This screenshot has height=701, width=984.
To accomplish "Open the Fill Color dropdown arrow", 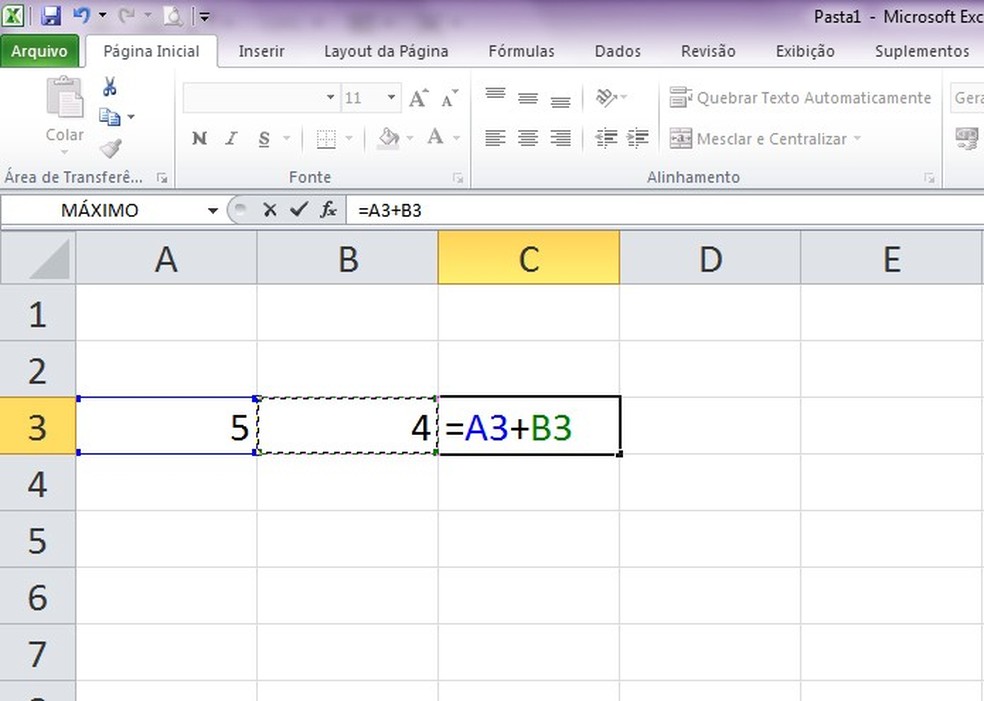I will 410,138.
